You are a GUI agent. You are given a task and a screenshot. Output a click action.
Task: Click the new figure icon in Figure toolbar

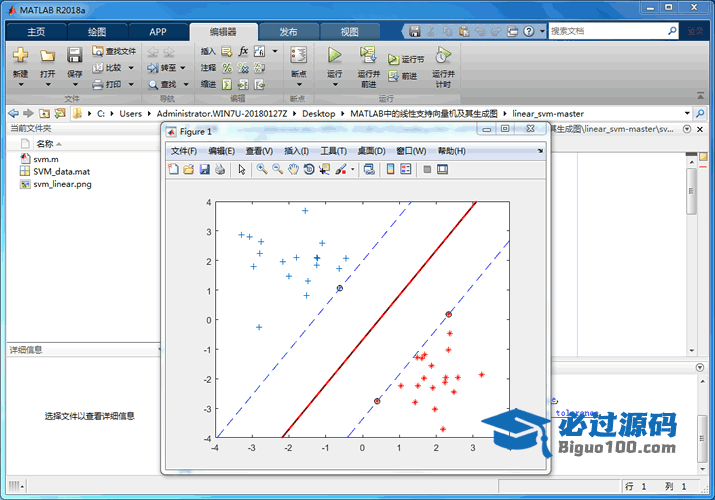[173, 170]
